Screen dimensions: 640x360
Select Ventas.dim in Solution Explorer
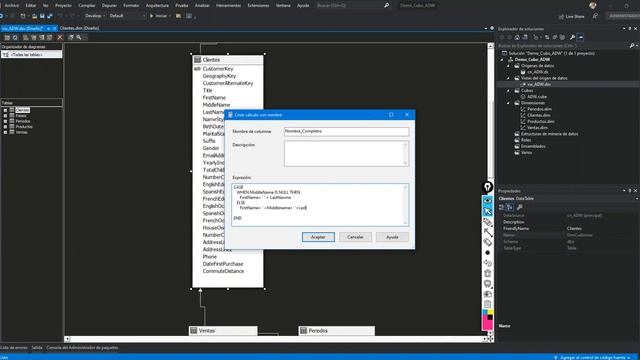pos(537,128)
